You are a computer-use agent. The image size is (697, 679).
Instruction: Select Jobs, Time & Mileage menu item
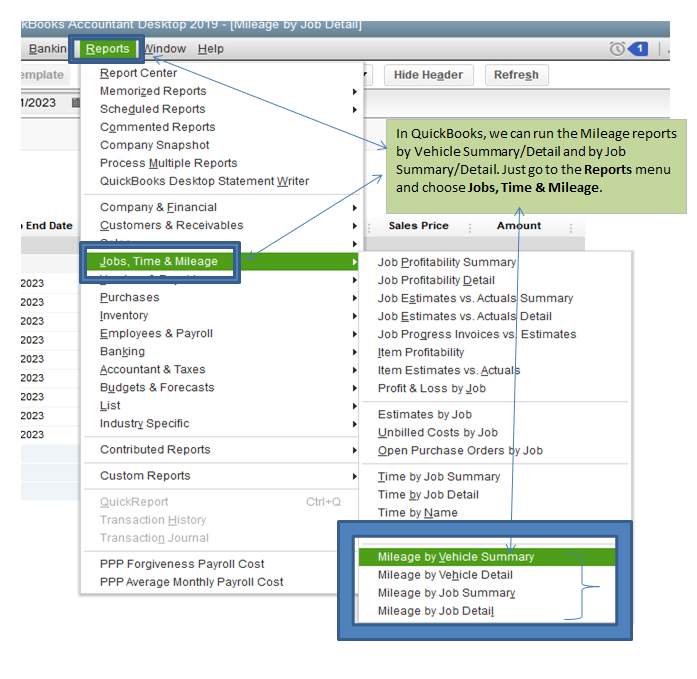(221, 261)
